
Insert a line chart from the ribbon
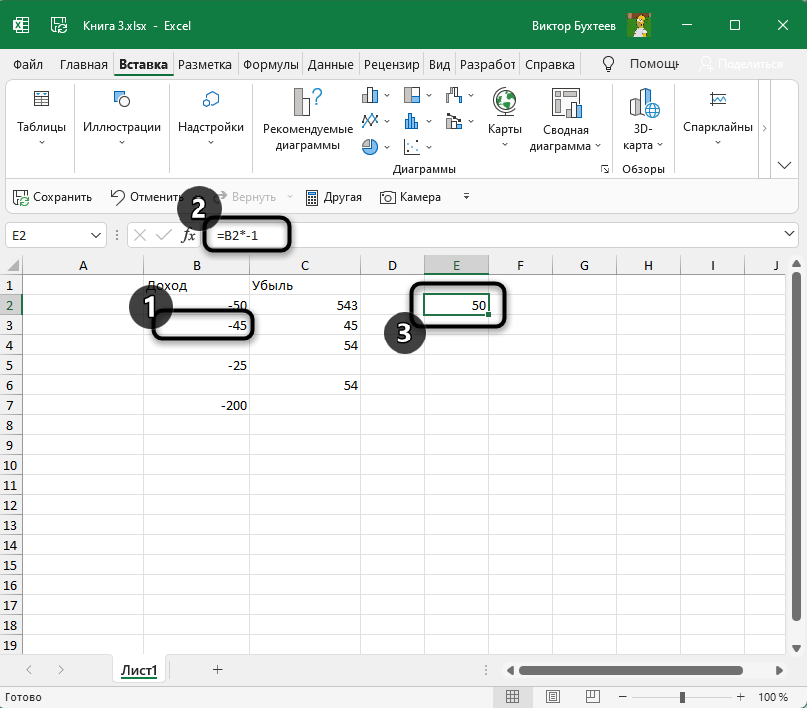tap(371, 121)
